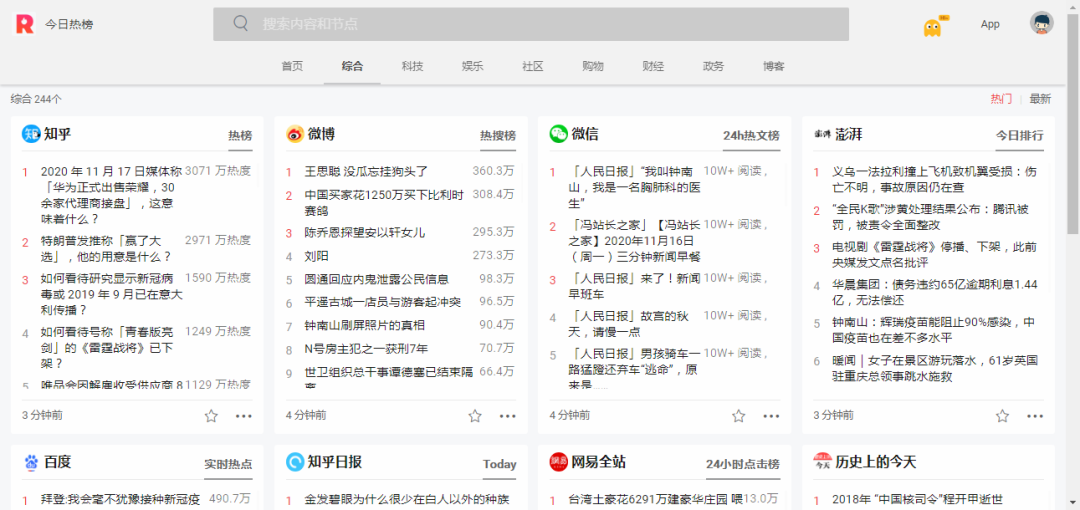Open more options on 澎湃 card
Image resolution: width=1080 pixels, height=510 pixels.
(x=1035, y=416)
